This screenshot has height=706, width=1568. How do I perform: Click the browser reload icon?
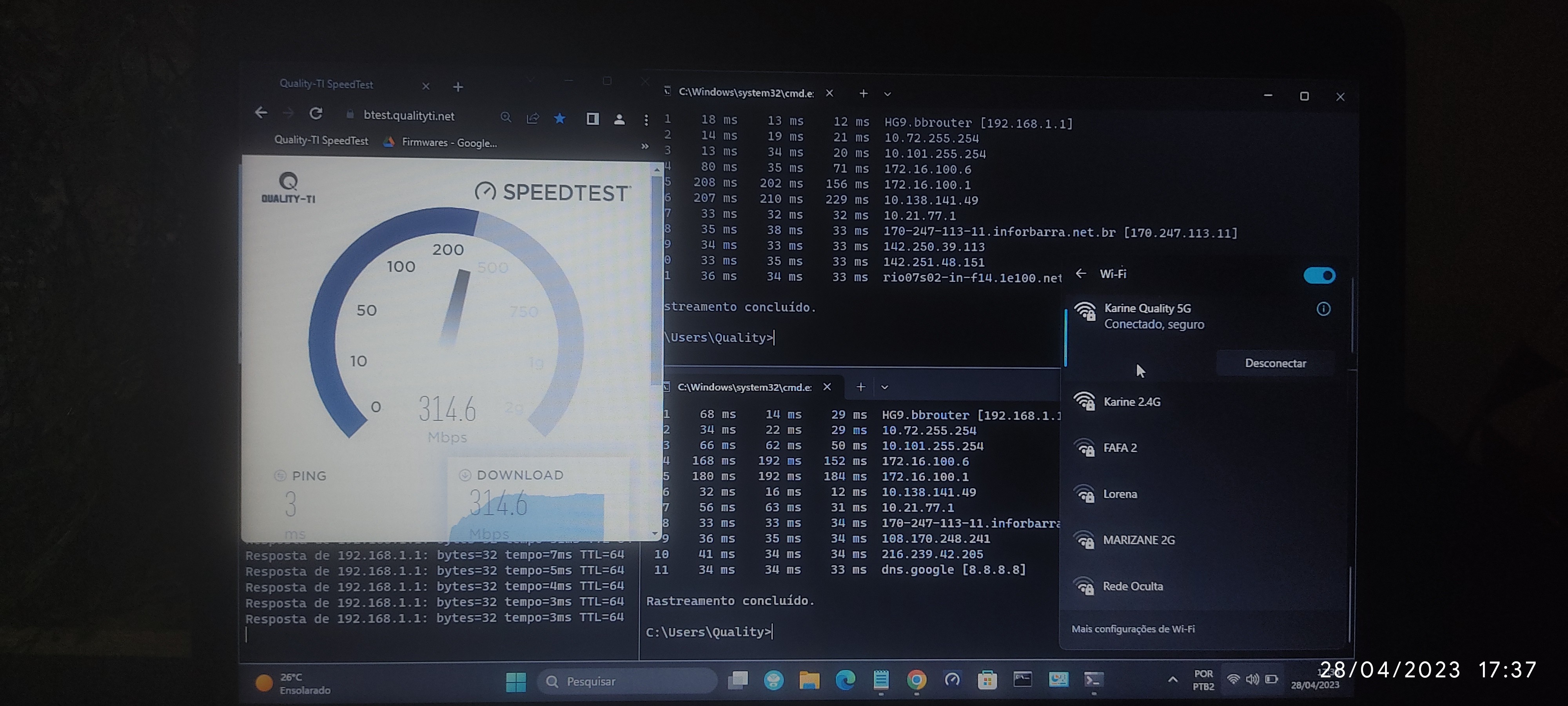point(315,114)
